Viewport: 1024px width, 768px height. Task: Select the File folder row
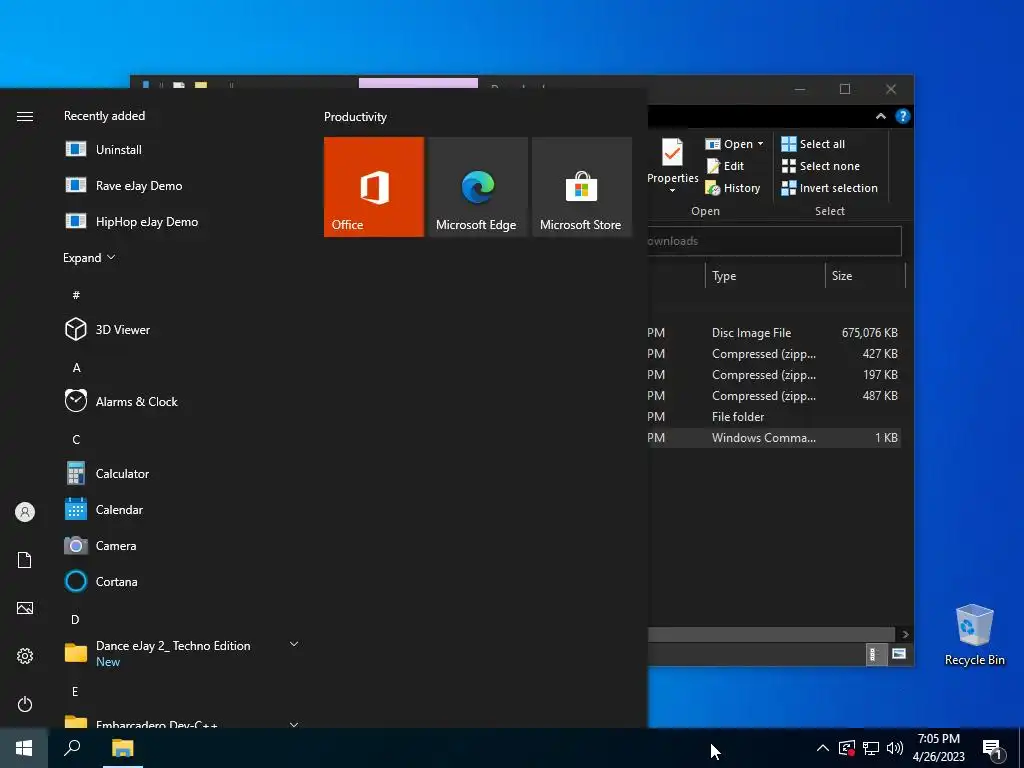click(x=774, y=416)
